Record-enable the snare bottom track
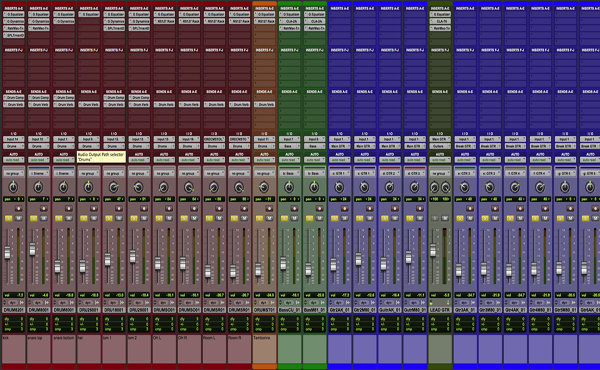 click(69, 209)
